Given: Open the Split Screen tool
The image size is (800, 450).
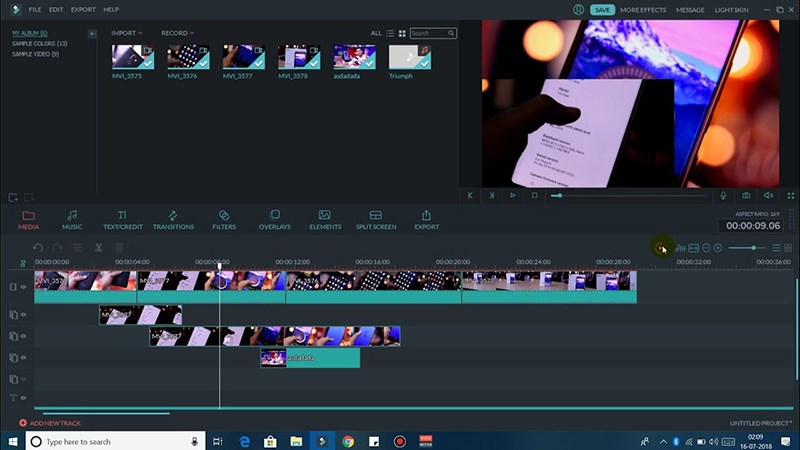Looking at the screenshot, I should click(x=376, y=219).
